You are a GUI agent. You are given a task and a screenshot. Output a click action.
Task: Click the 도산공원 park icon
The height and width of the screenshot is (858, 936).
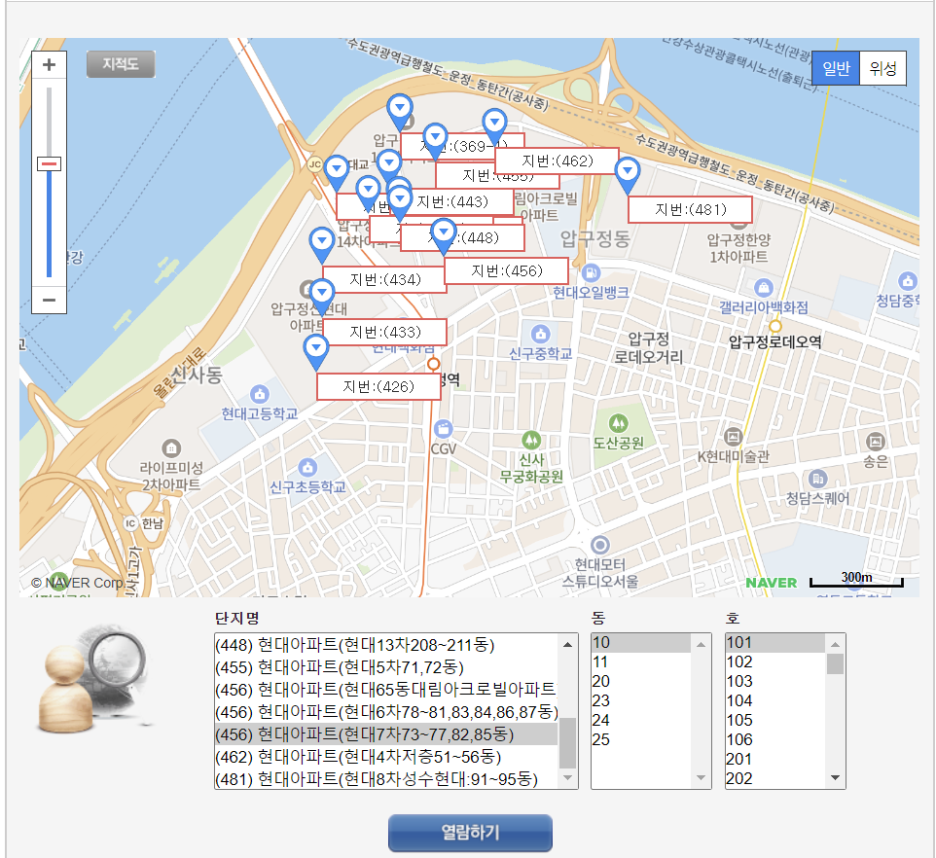[x=618, y=423]
